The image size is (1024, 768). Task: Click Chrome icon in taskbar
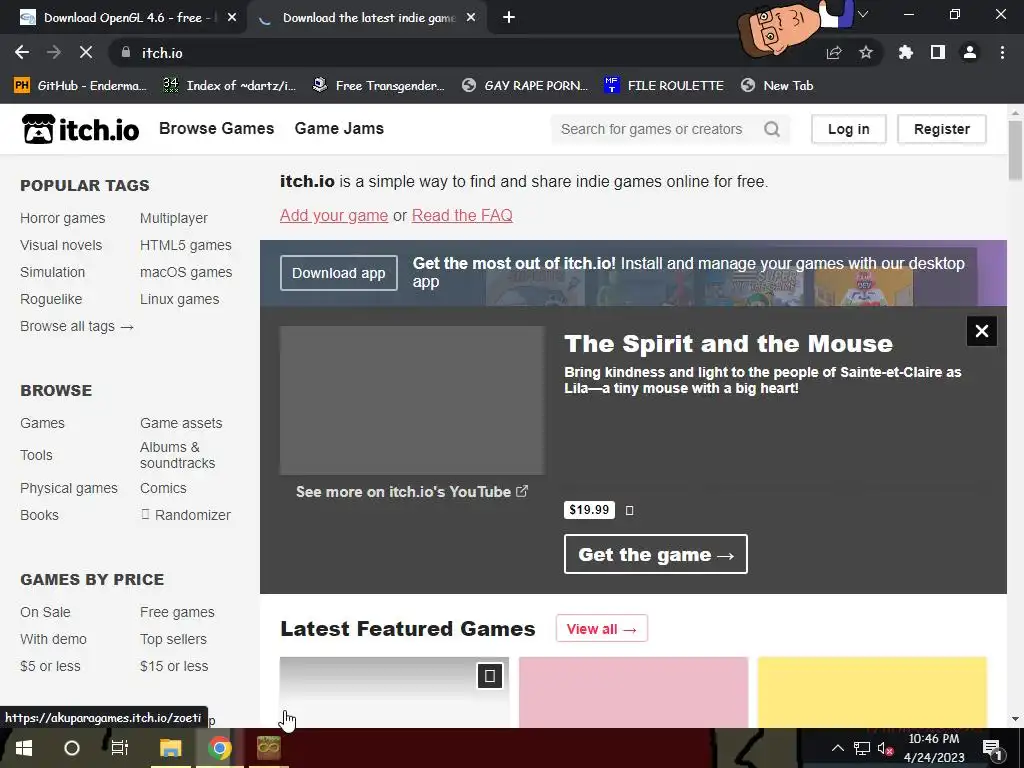[x=220, y=748]
